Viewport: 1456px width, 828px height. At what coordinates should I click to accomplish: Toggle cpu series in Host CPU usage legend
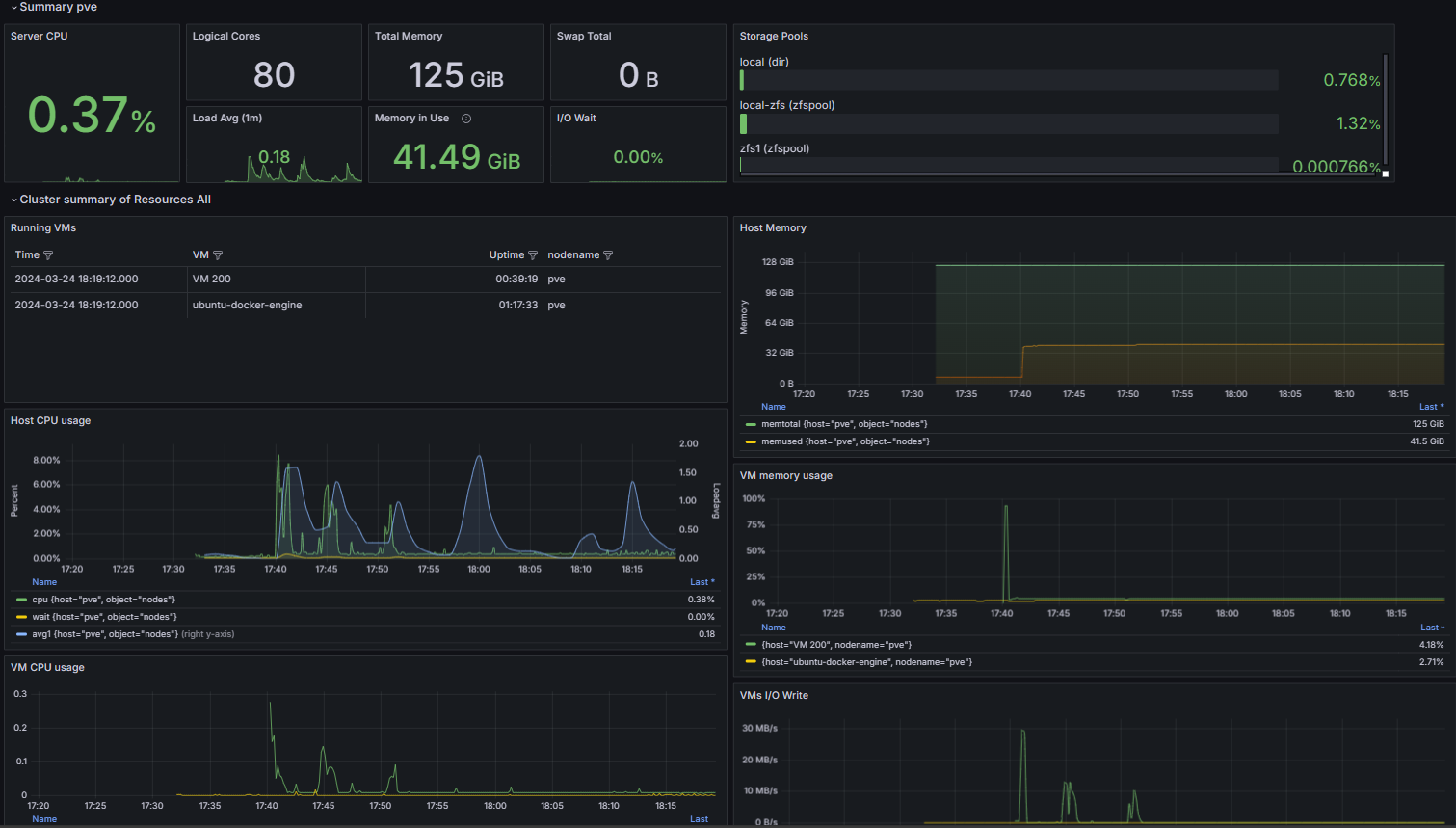(x=104, y=600)
